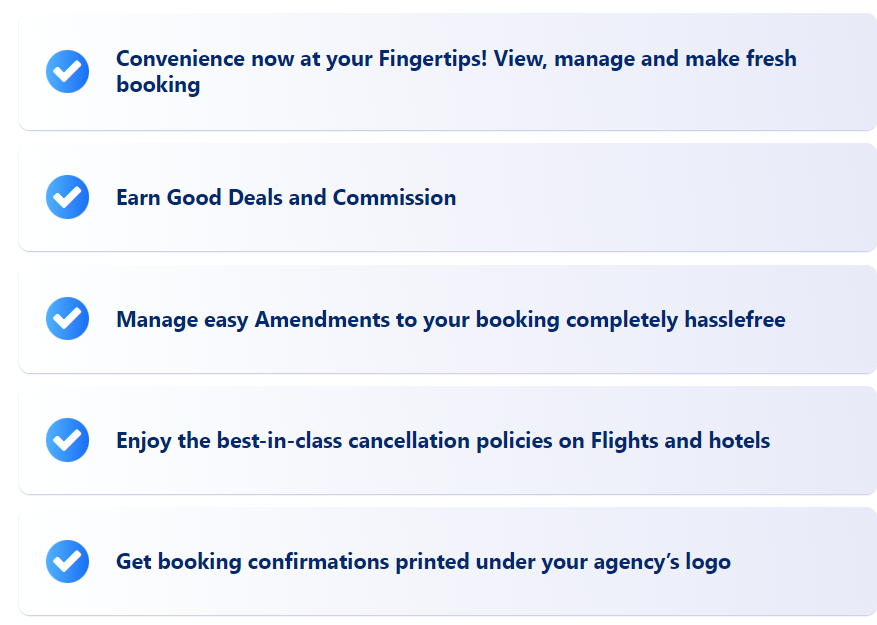Click 'agency's logo' in the last card

point(662,562)
